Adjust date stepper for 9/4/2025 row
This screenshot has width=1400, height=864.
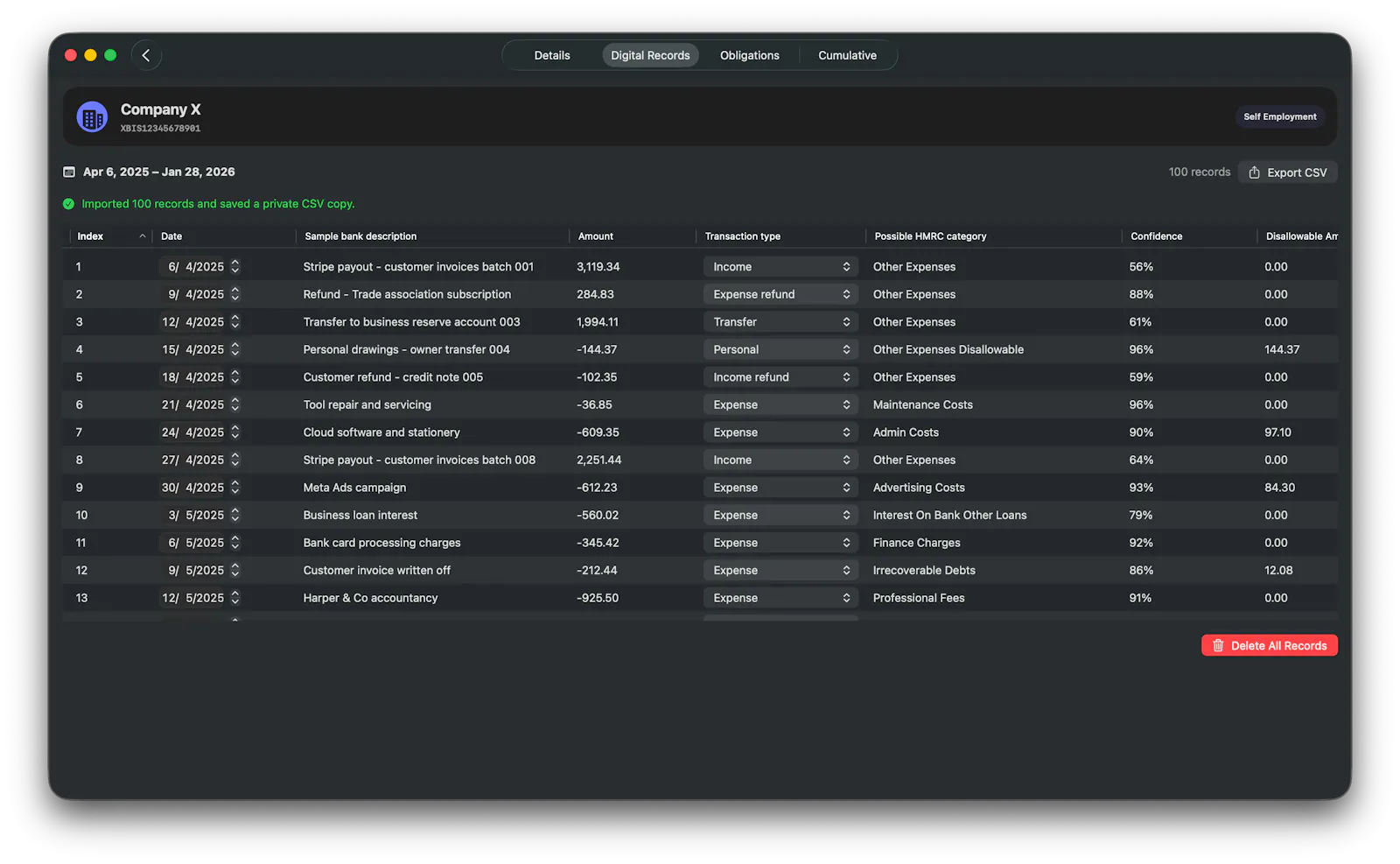click(x=235, y=294)
